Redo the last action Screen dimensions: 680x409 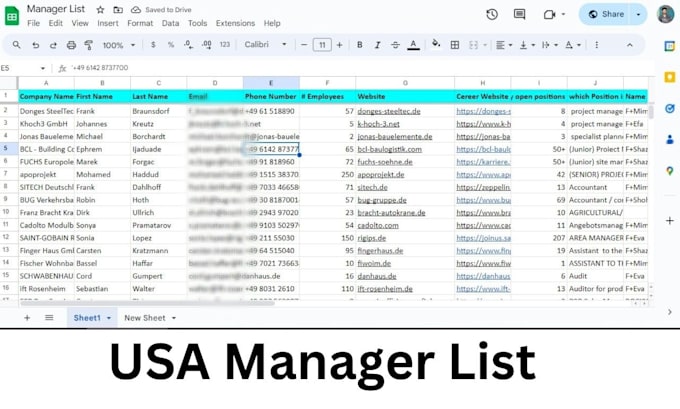(53, 45)
